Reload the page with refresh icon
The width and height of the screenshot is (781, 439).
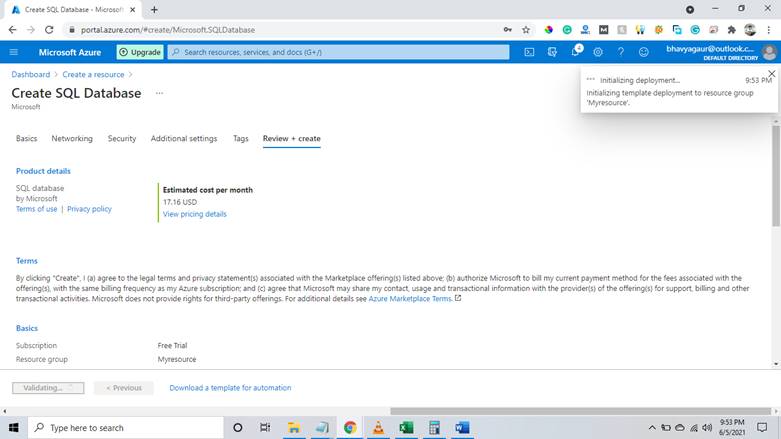[49, 30]
